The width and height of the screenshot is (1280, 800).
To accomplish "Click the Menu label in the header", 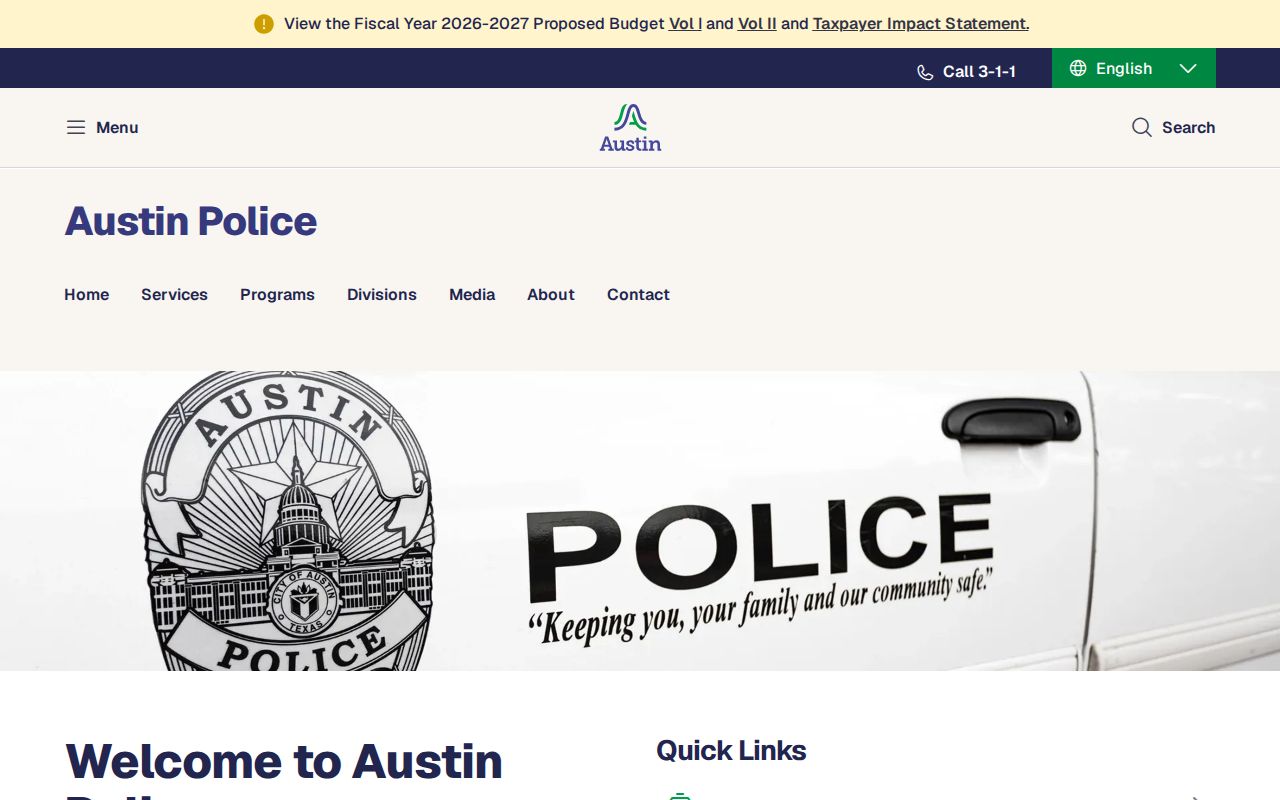I will tap(117, 127).
